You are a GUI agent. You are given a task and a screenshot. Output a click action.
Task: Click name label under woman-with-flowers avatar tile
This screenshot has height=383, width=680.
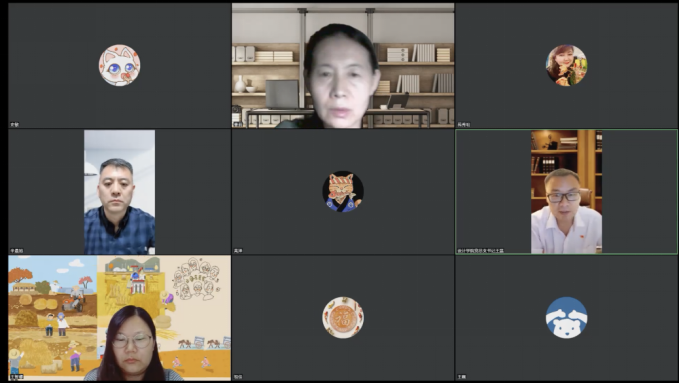464,124
